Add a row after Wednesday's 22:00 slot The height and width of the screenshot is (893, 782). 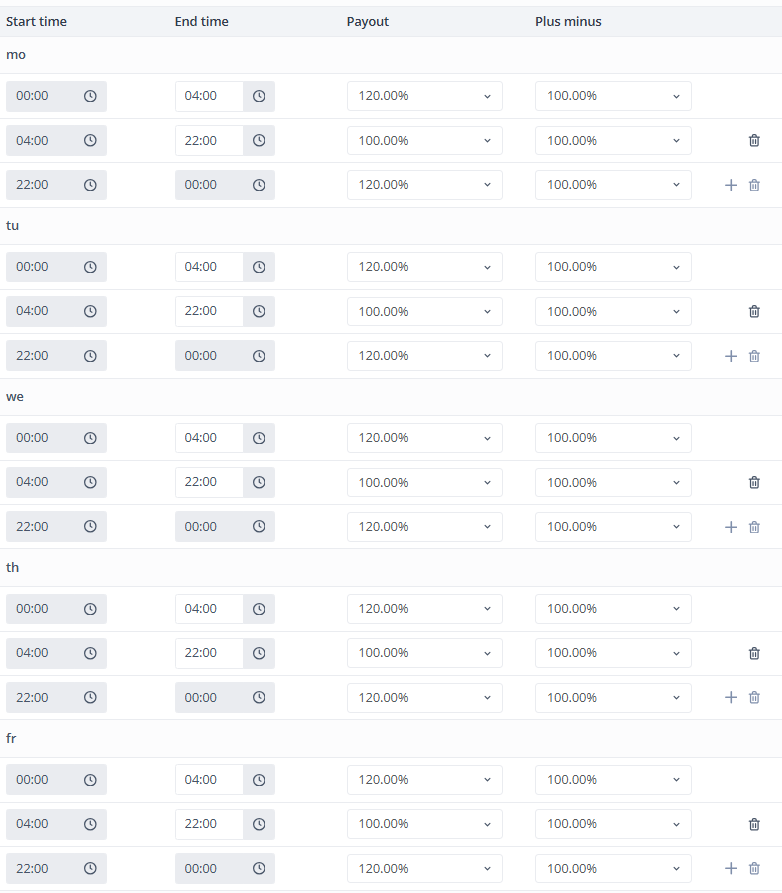[x=731, y=527]
